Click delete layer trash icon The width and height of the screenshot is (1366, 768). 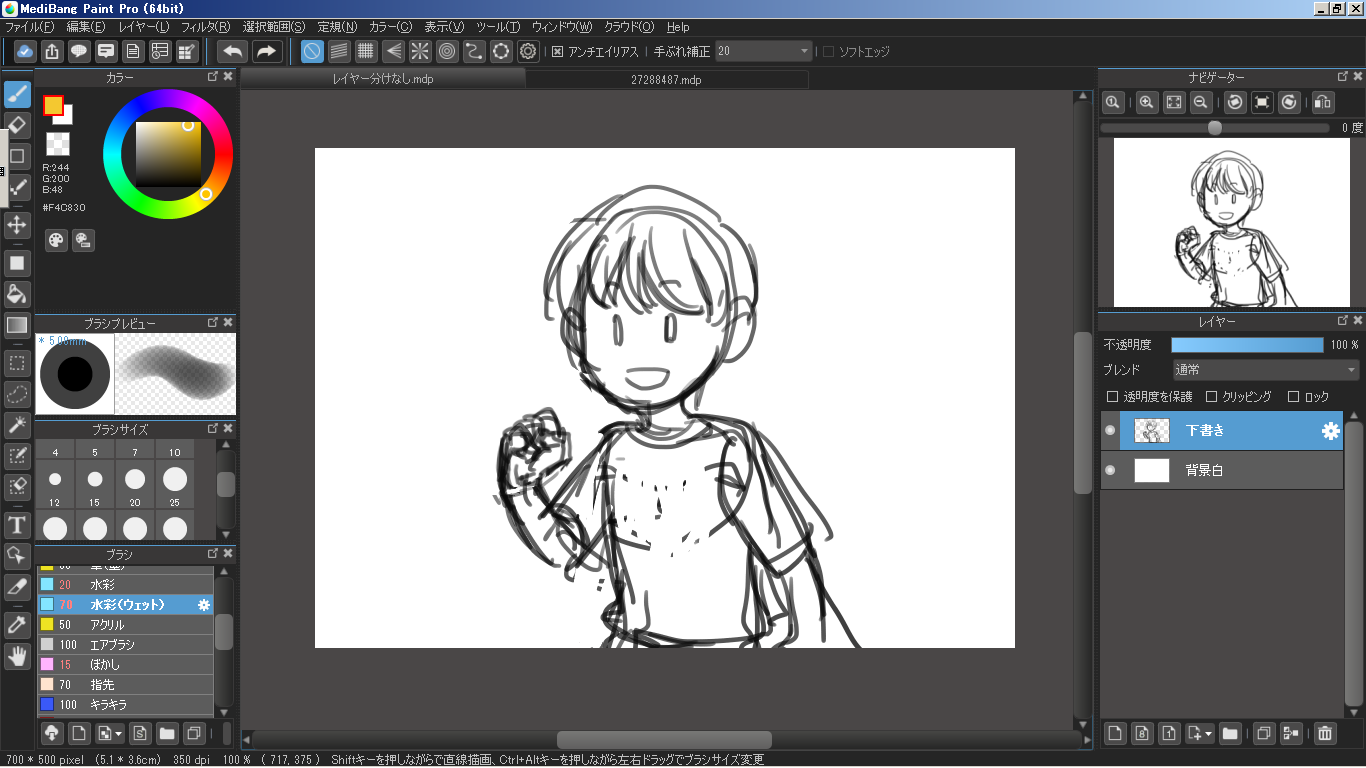(x=1325, y=733)
